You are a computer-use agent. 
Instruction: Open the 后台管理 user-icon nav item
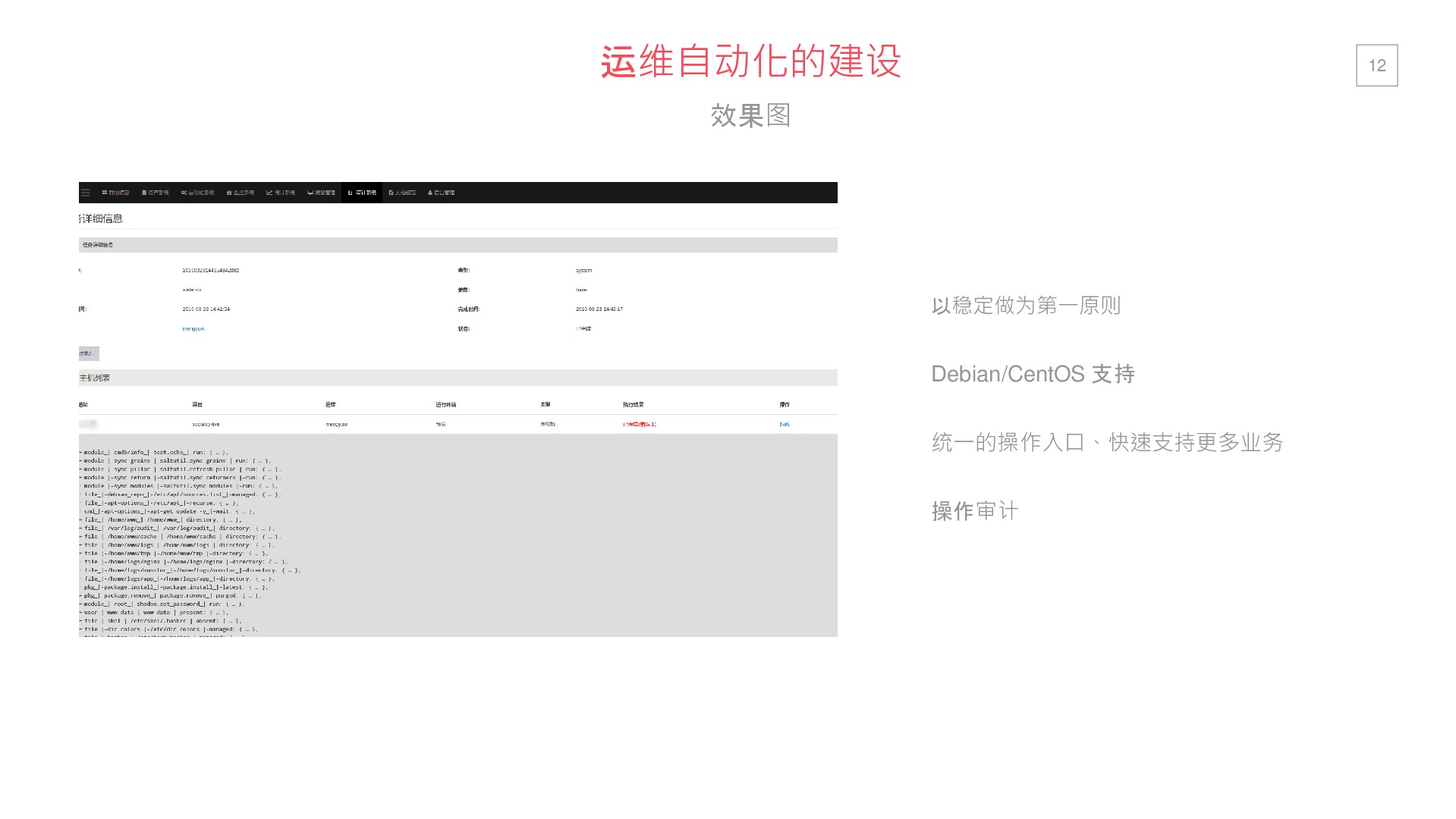442,193
